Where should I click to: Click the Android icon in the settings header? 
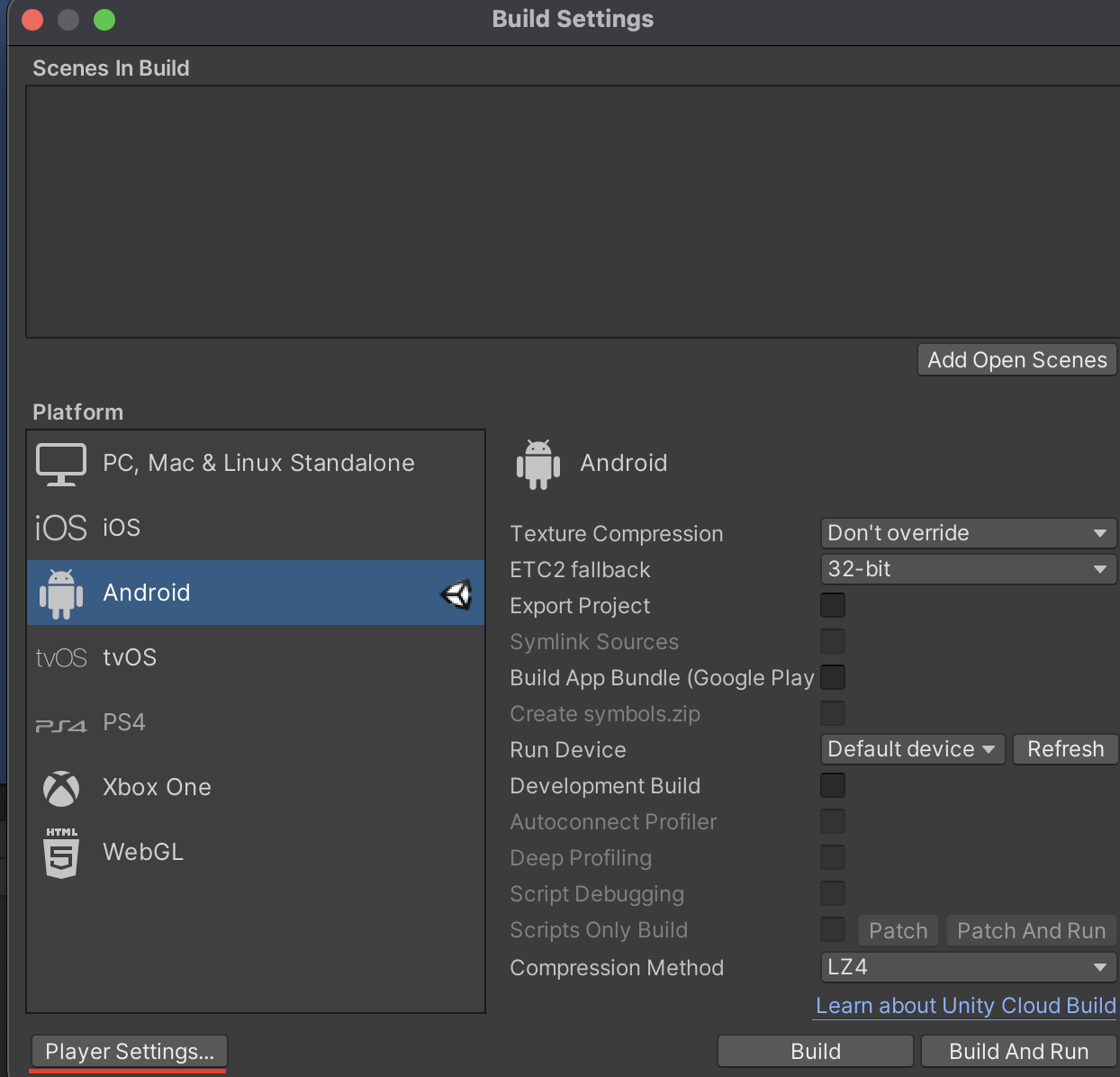coord(538,463)
